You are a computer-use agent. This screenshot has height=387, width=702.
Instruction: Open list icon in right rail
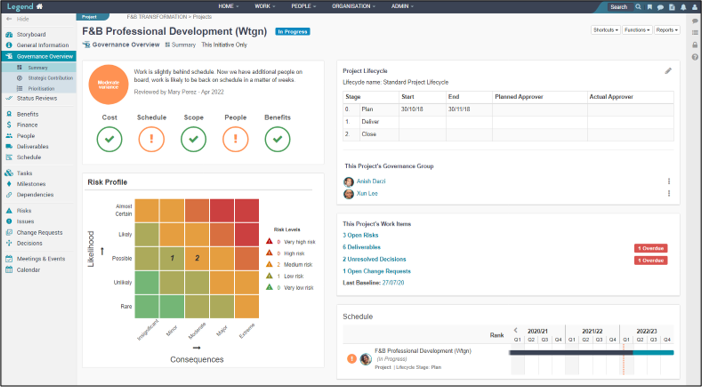(x=695, y=33)
